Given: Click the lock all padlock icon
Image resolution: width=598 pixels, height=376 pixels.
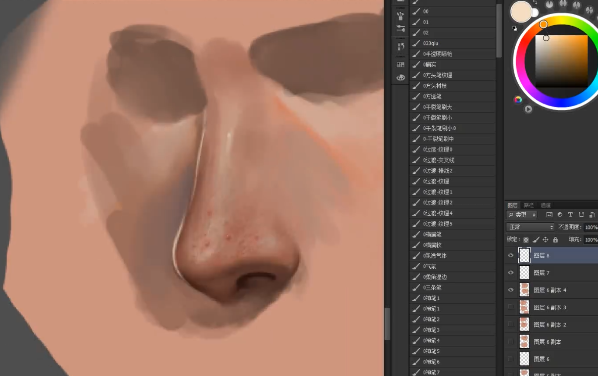Looking at the screenshot, I should [x=555, y=240].
